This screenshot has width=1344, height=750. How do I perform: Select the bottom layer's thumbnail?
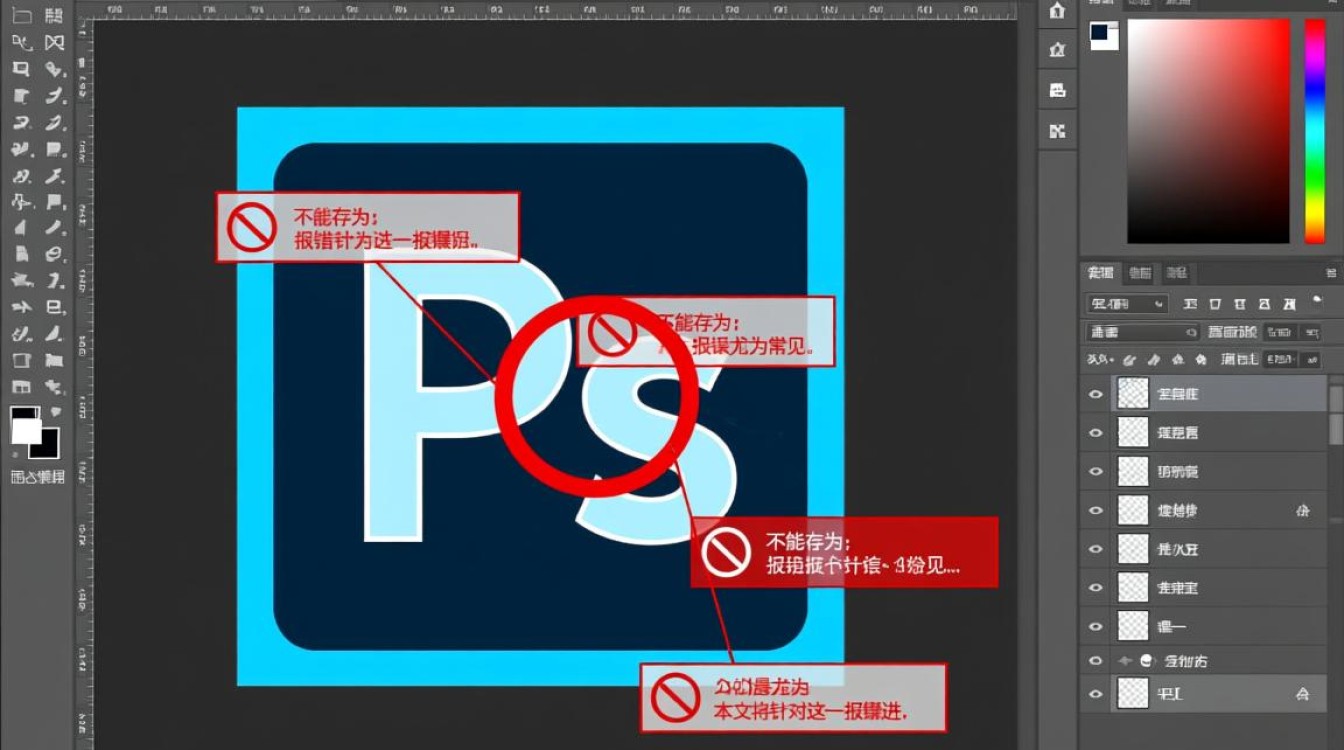(x=1133, y=693)
